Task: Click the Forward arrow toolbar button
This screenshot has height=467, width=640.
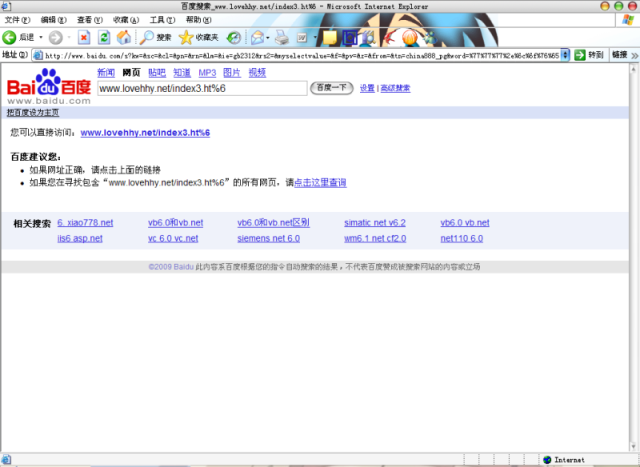Action: pyautogui.click(x=56, y=38)
